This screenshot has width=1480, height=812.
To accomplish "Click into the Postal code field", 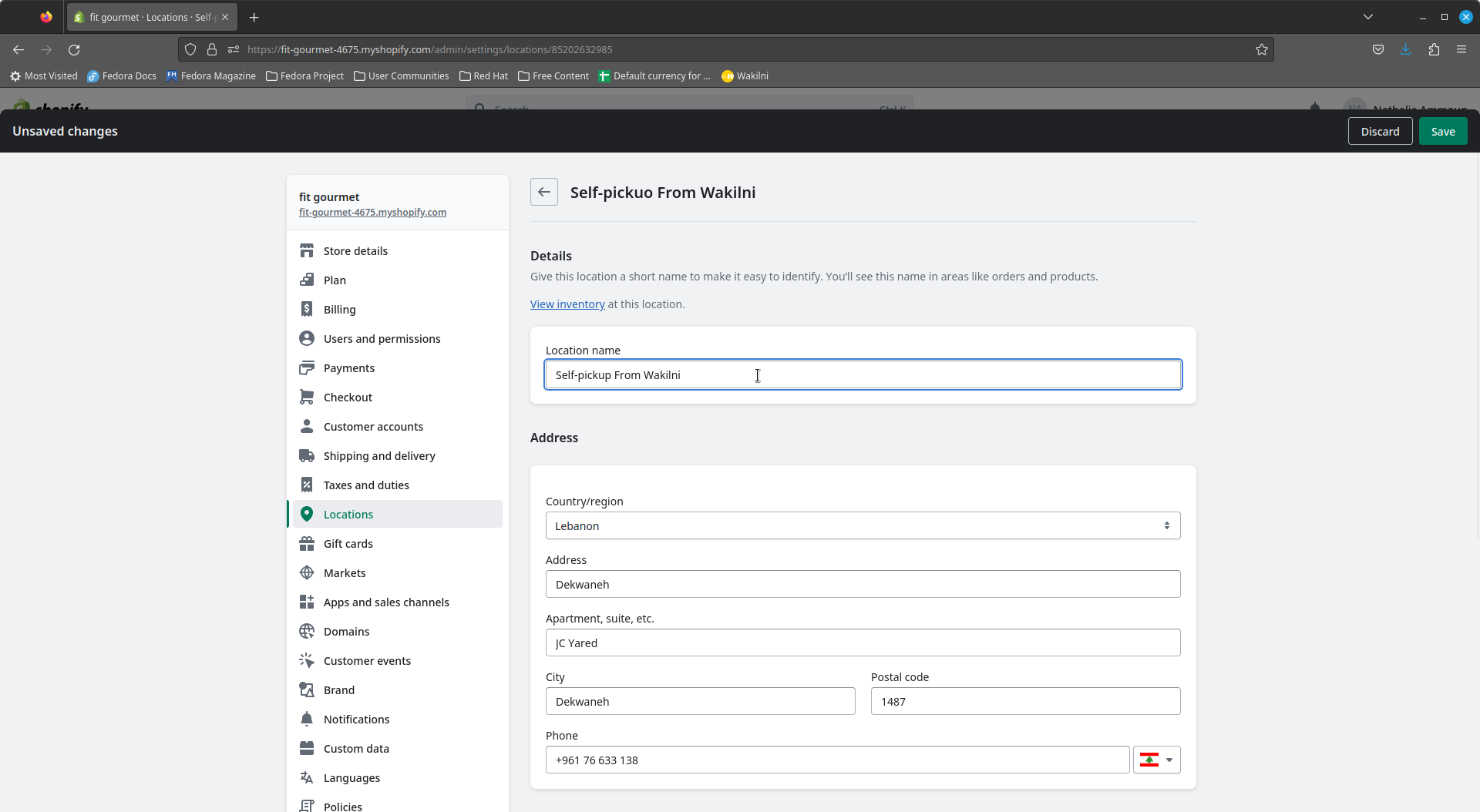I will tap(1025, 702).
